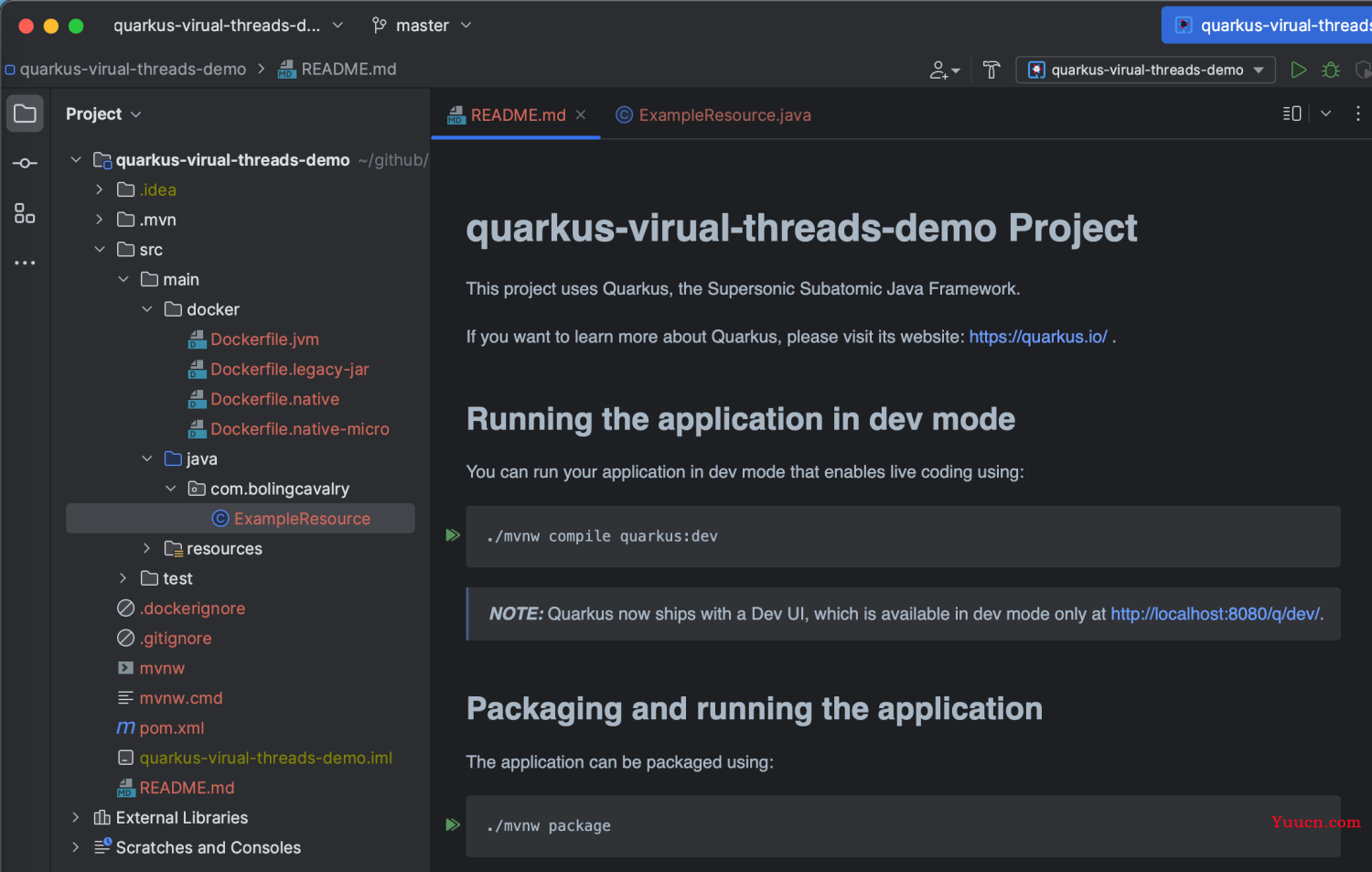Collapse the main folder
Screen dimensions: 1372x872
click(x=123, y=279)
